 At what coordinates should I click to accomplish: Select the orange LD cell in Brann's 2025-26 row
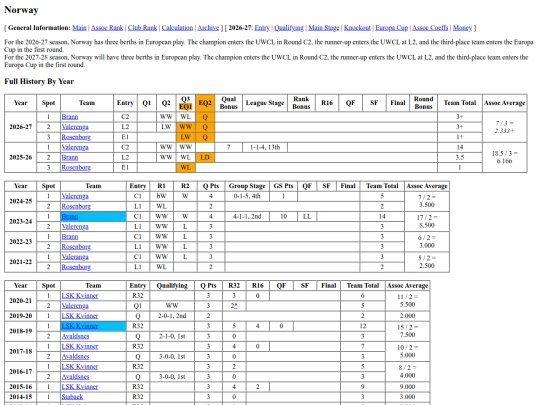(205, 157)
